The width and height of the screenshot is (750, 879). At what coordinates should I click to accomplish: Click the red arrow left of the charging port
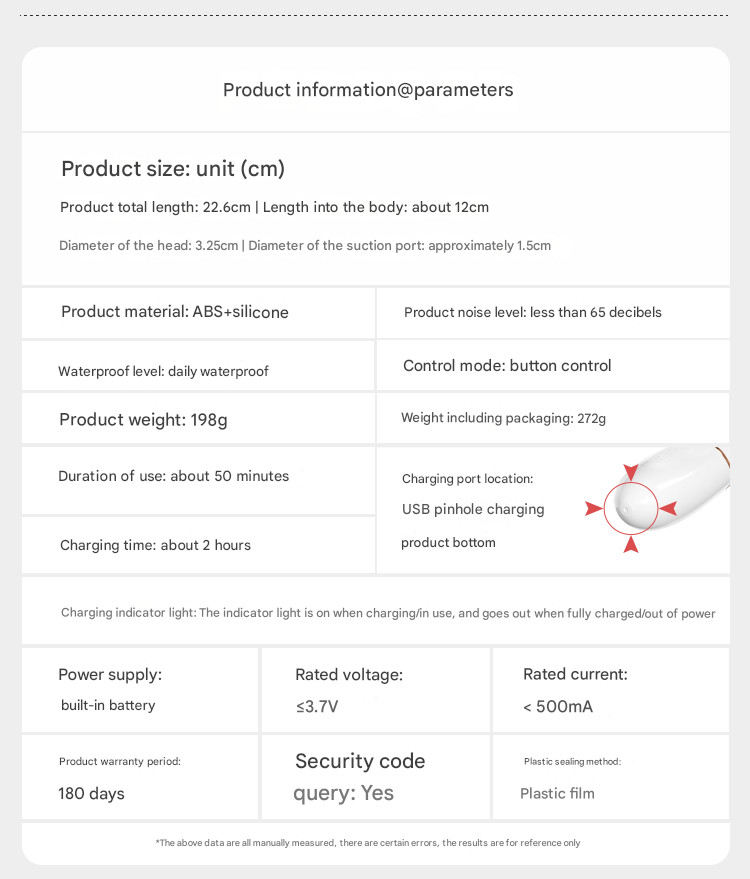coord(594,509)
